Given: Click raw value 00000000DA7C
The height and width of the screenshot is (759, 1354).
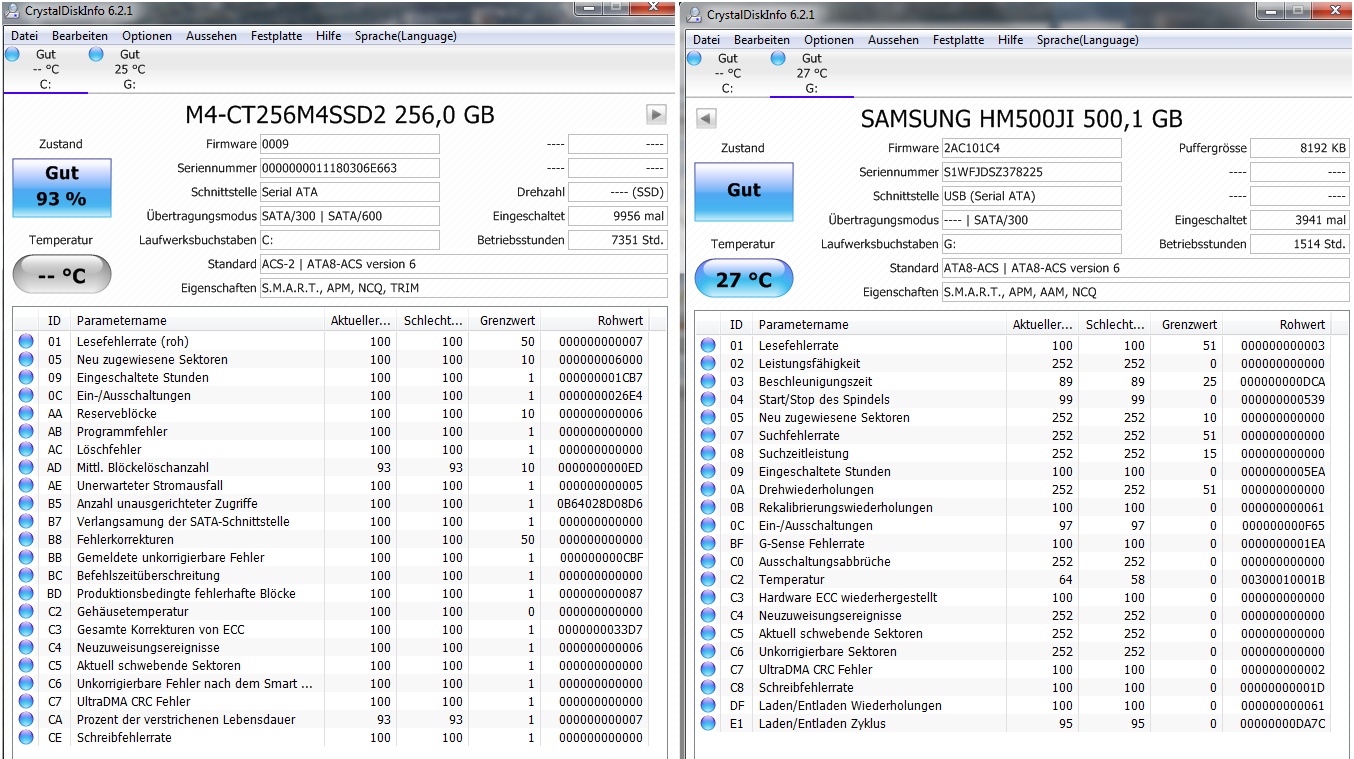Looking at the screenshot, I should point(1282,724).
